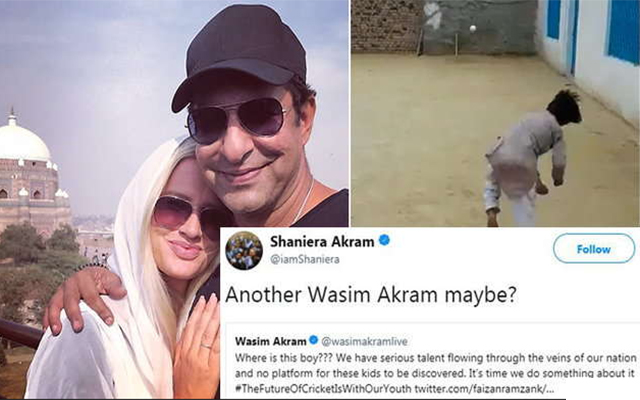The image size is (640, 400).
Task: Open the quoted tweet body text
Action: (x=436, y=373)
